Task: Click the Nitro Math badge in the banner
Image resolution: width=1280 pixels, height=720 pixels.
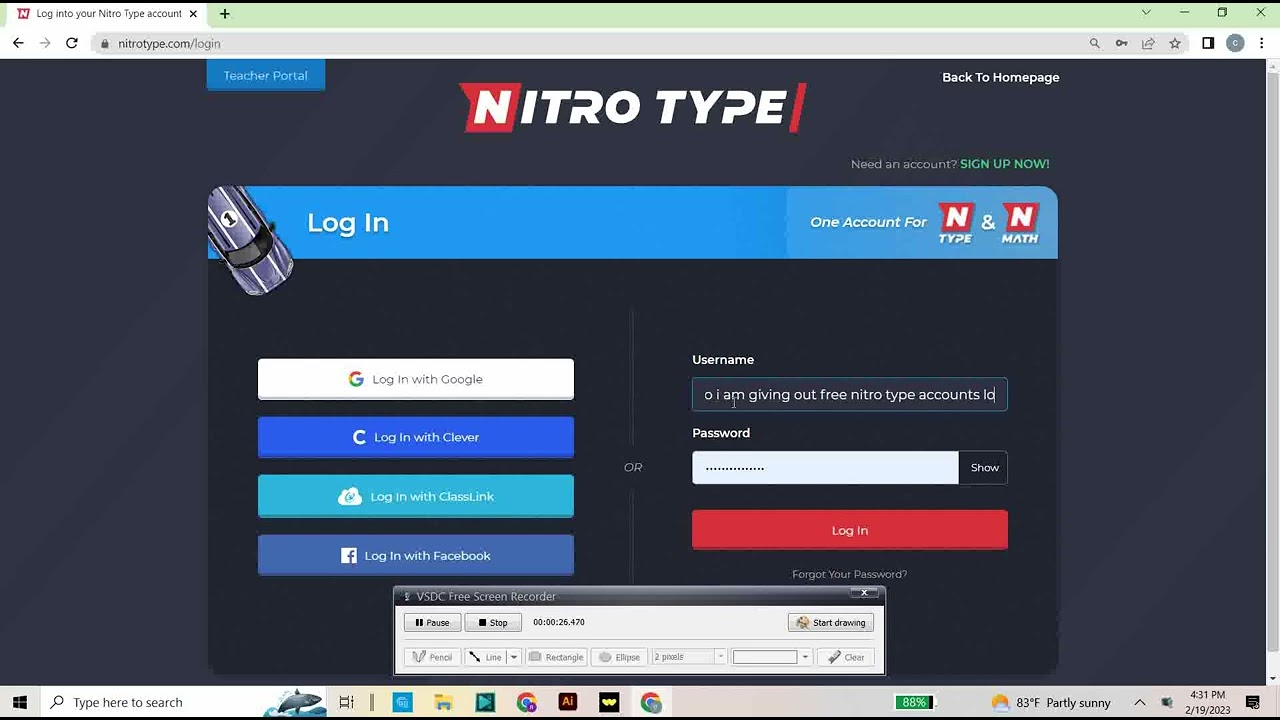Action: point(1020,224)
